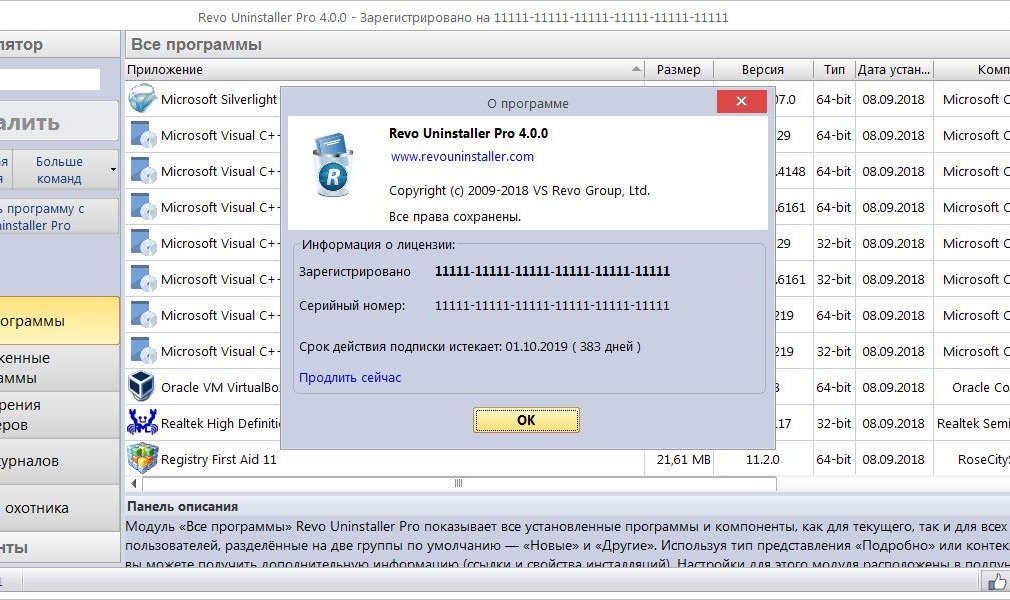Sort list by Дата устан... column header

tap(894, 70)
